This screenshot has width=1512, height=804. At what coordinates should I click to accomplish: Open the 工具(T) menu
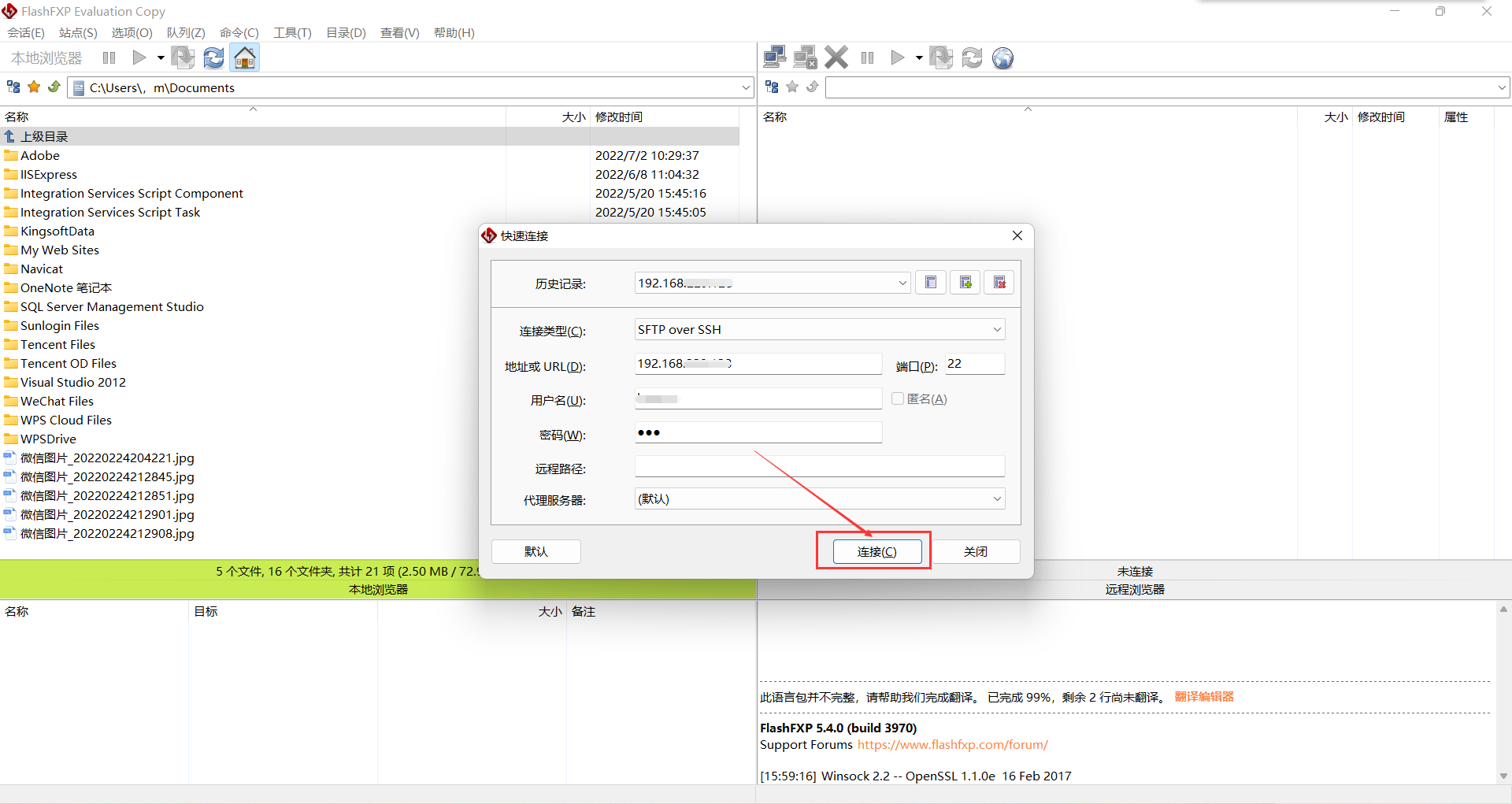coord(292,32)
